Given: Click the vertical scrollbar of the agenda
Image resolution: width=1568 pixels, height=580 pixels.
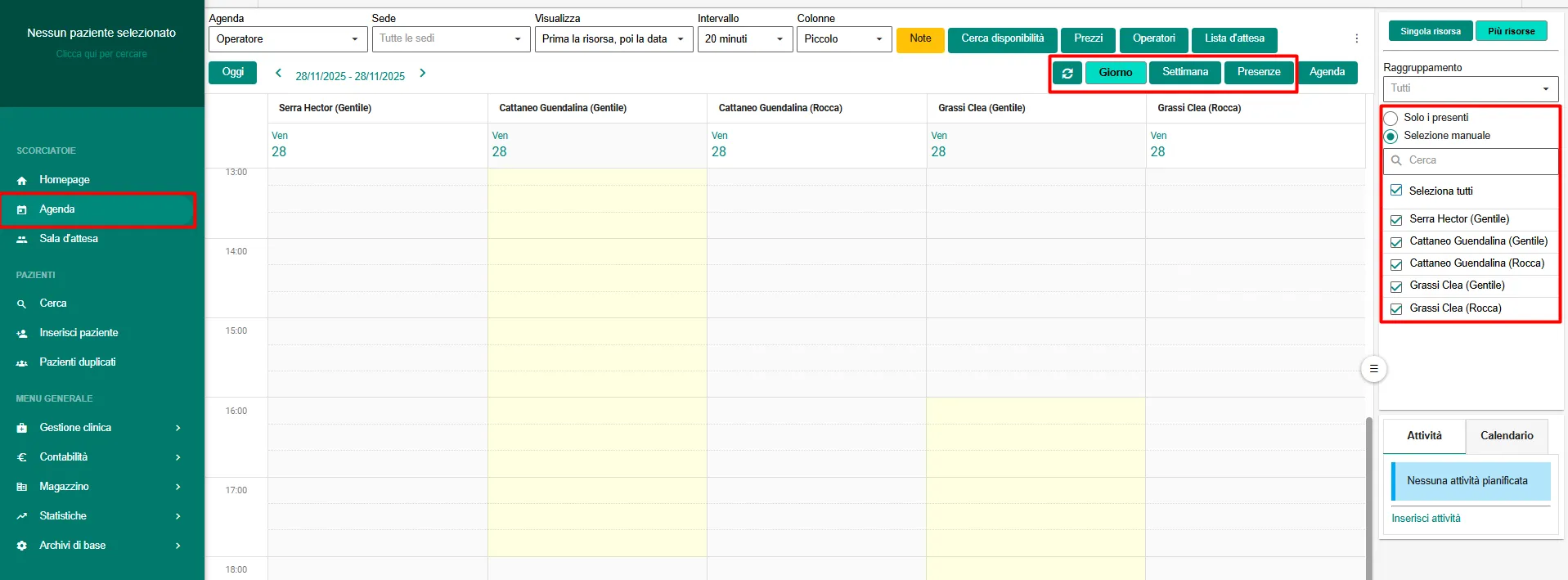Looking at the screenshot, I should click(x=1368, y=491).
